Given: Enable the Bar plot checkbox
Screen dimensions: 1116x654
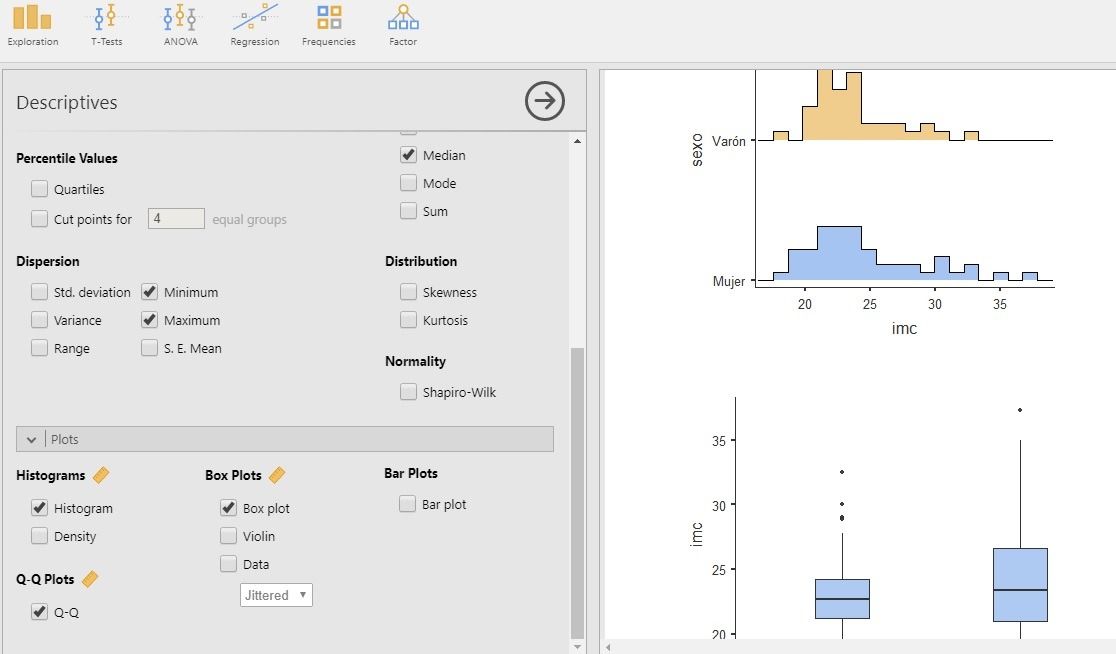Looking at the screenshot, I should tap(407, 504).
